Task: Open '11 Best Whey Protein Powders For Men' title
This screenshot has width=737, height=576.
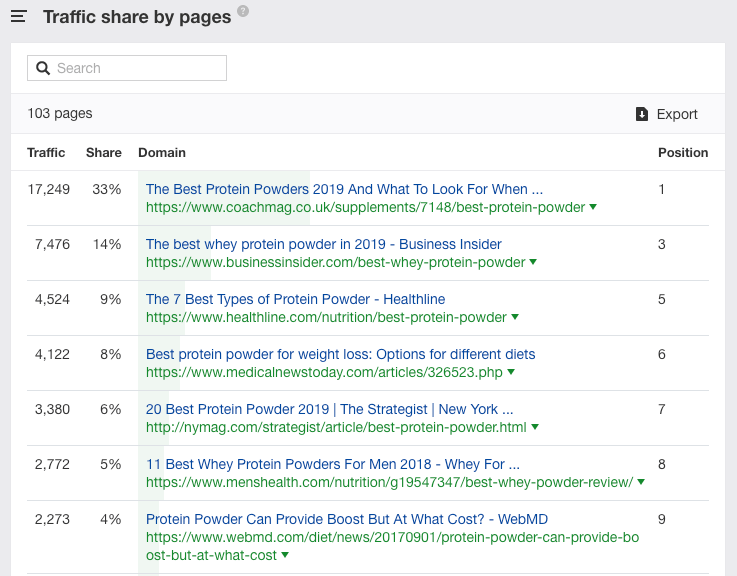Action: (x=332, y=464)
